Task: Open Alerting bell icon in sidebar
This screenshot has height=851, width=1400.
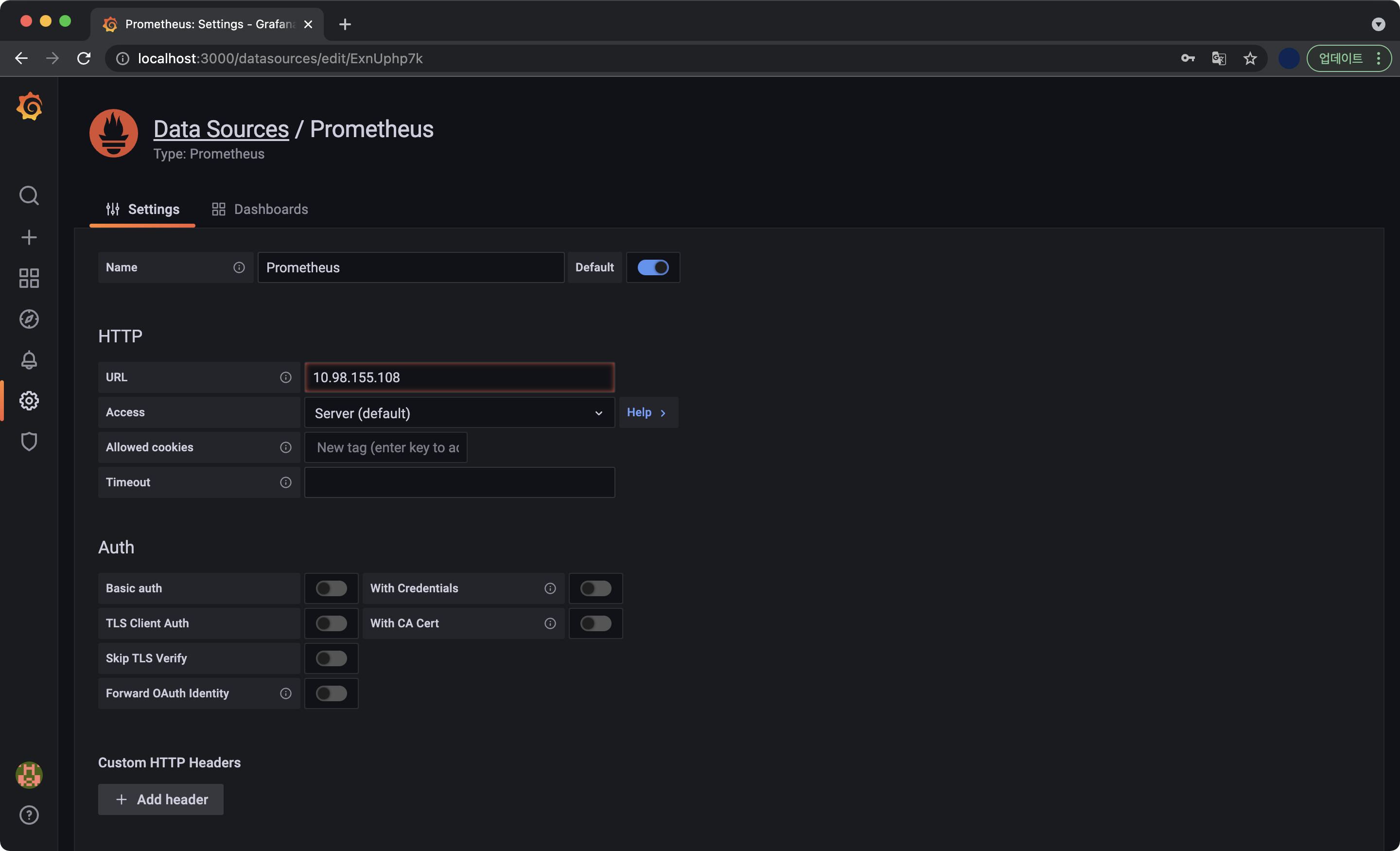Action: point(29,360)
